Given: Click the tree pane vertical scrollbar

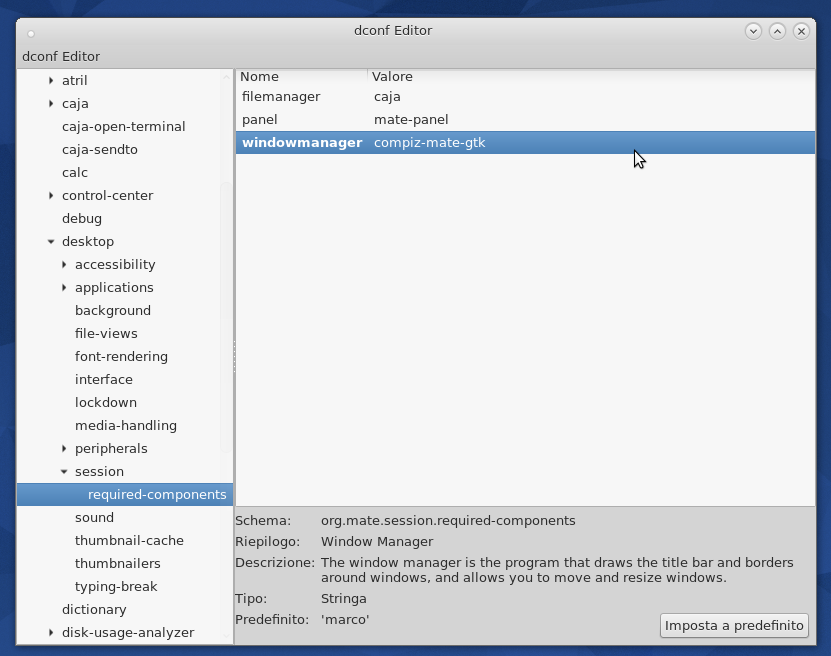Looking at the screenshot, I should click(226, 318).
